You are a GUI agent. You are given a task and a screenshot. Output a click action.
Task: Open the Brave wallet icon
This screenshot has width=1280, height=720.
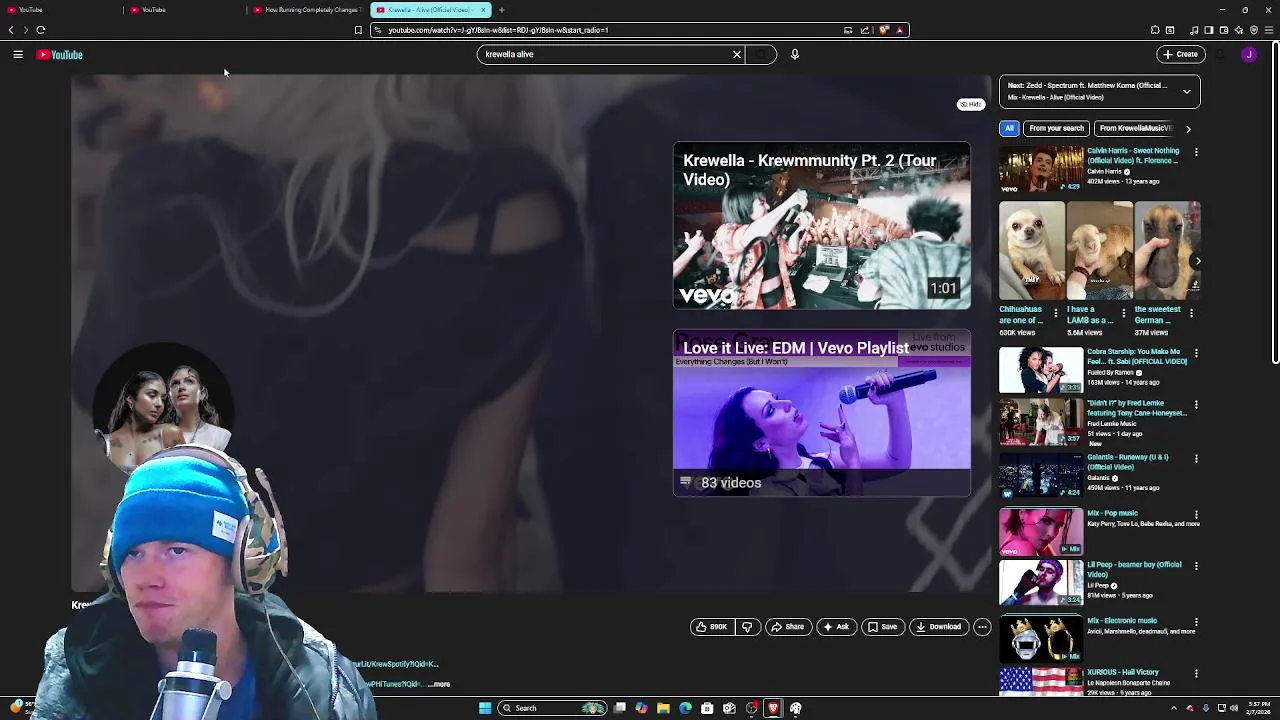tap(1224, 30)
